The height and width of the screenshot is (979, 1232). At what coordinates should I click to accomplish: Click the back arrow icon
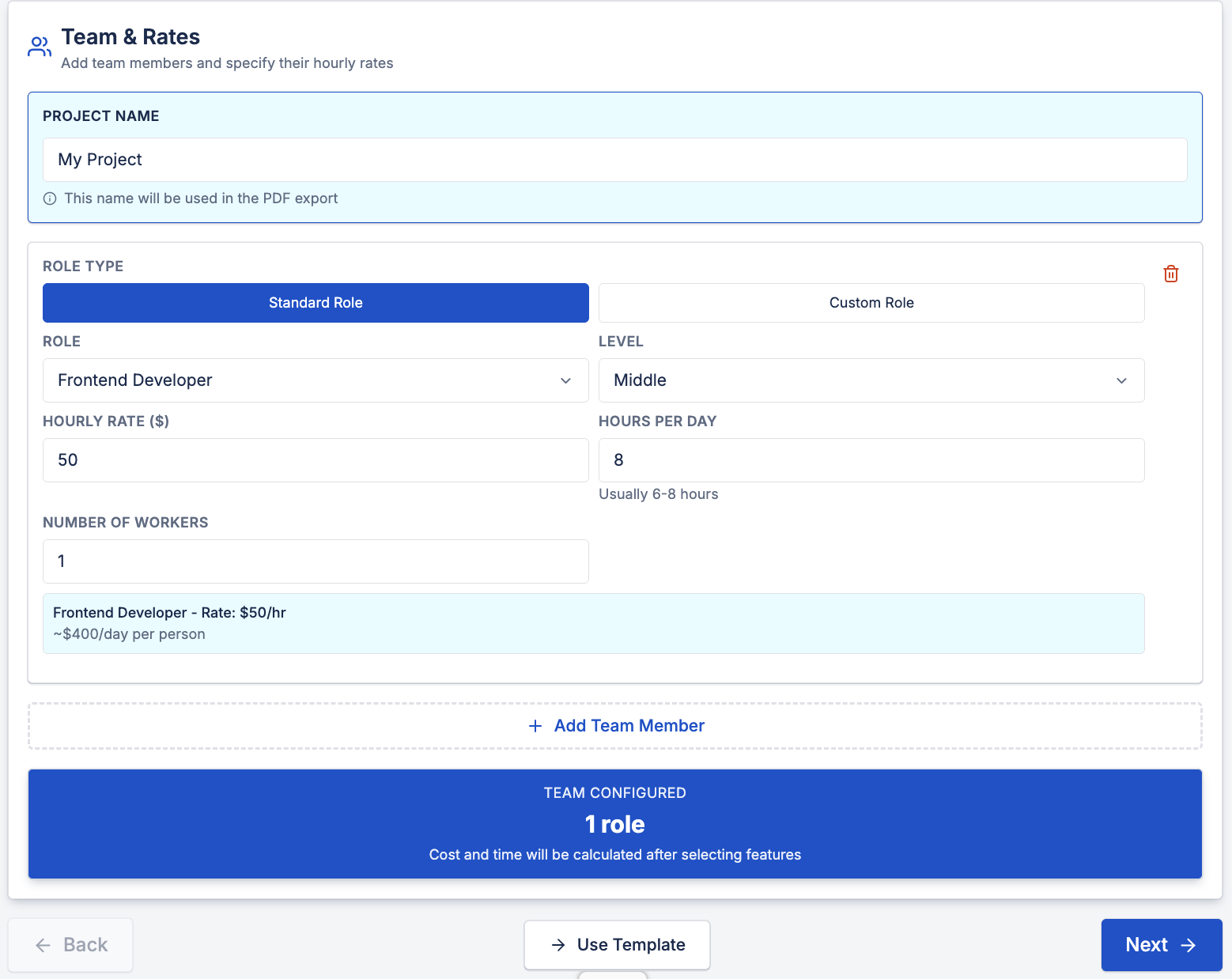tap(43, 945)
